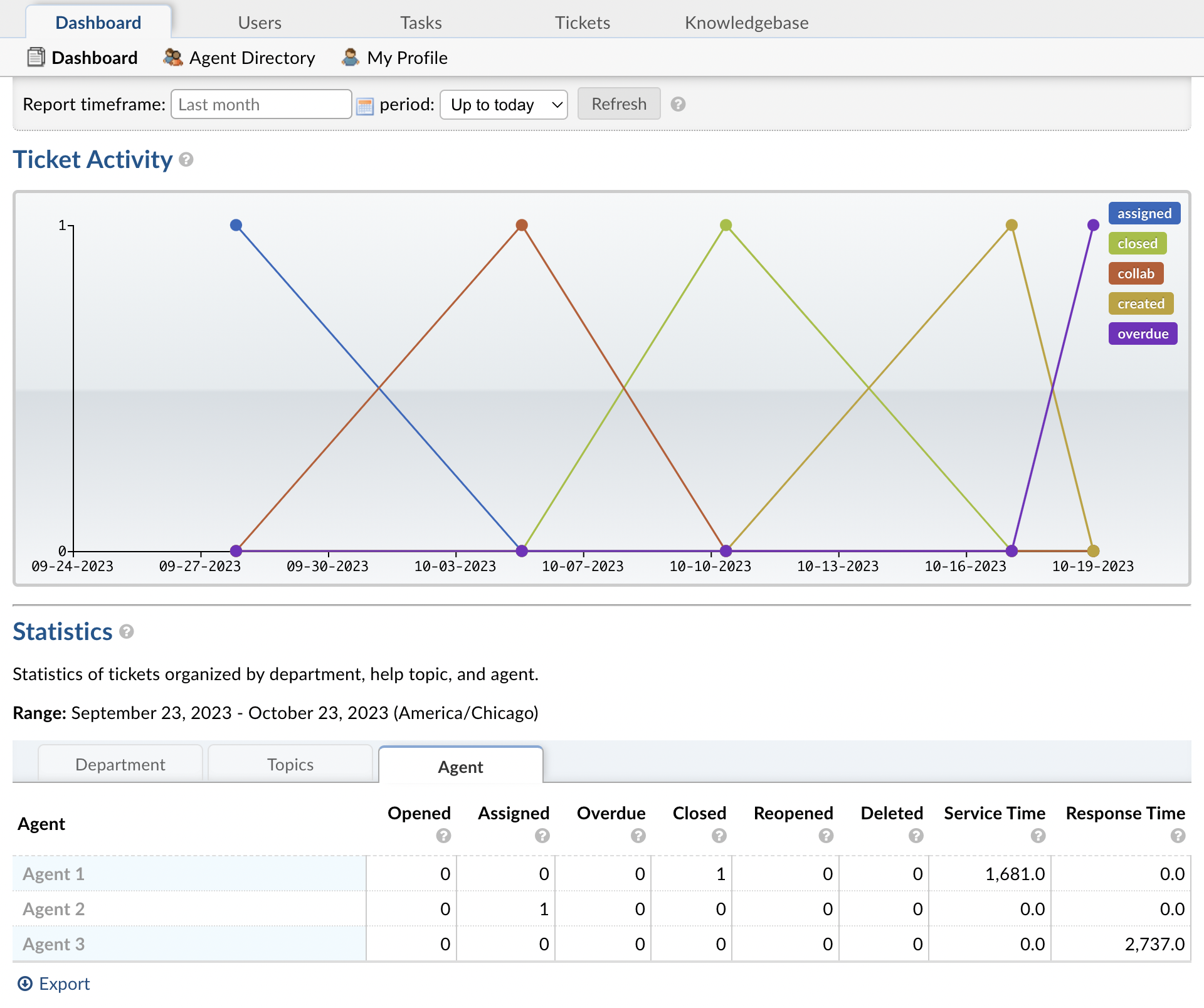The height and width of the screenshot is (1008, 1204).
Task: Toggle the collab legend swatch
Action: tap(1135, 273)
